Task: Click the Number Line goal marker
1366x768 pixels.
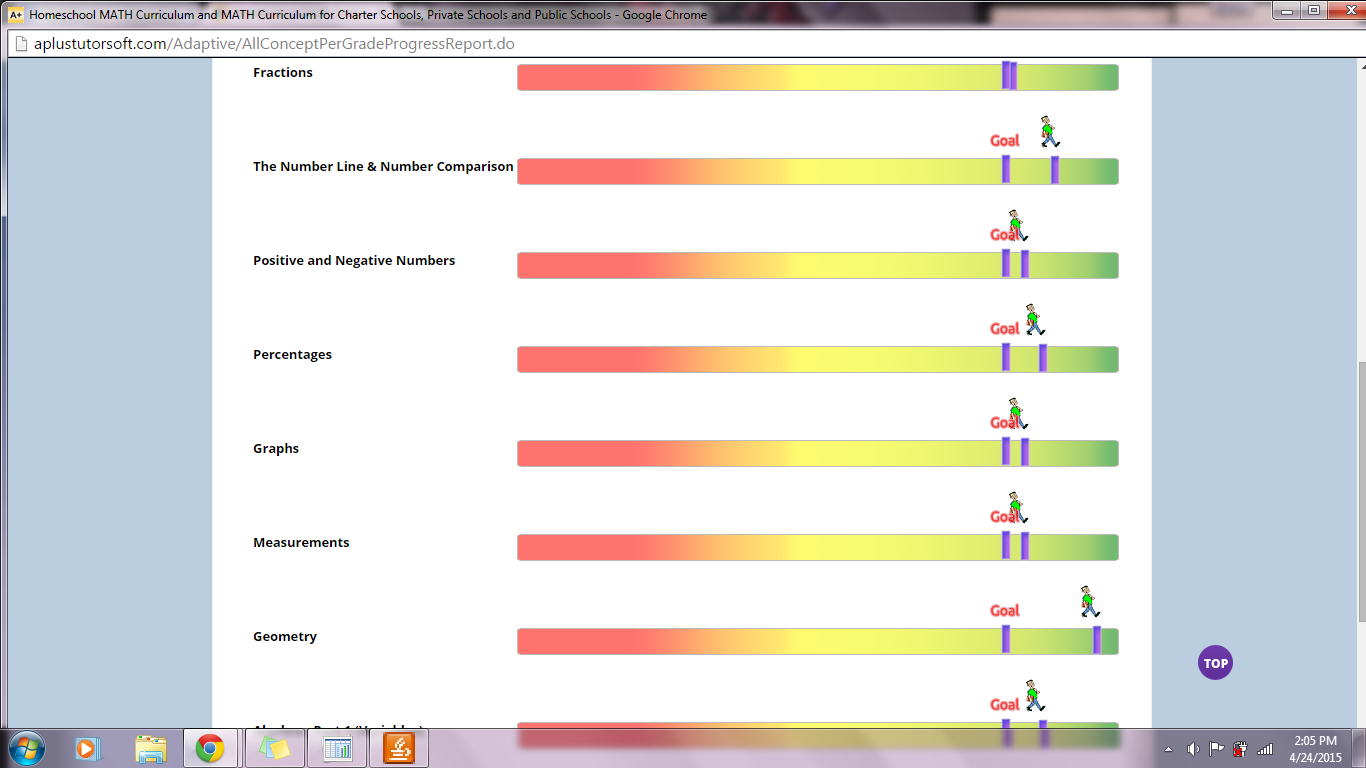Action: (1006, 170)
